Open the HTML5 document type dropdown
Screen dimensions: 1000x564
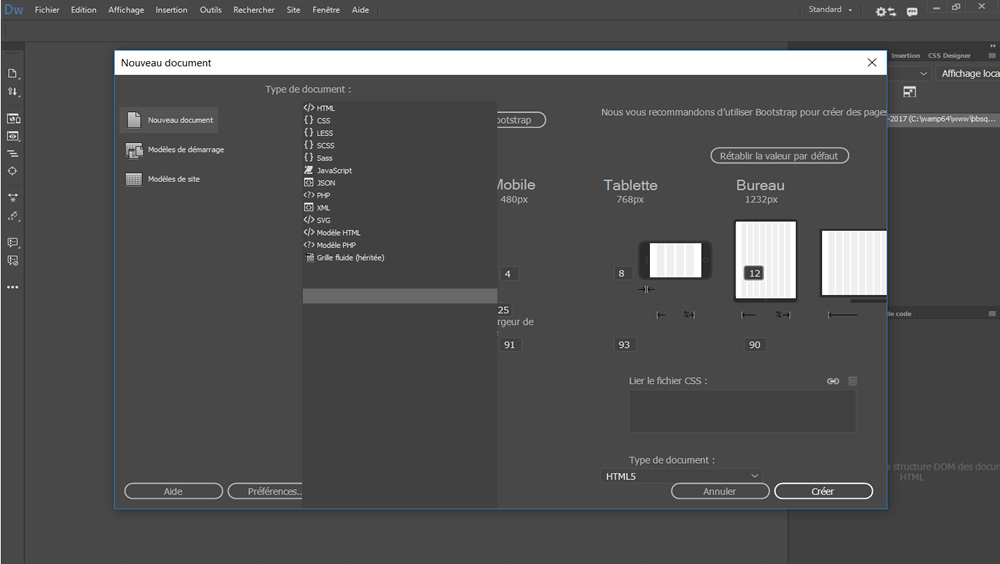click(682, 476)
